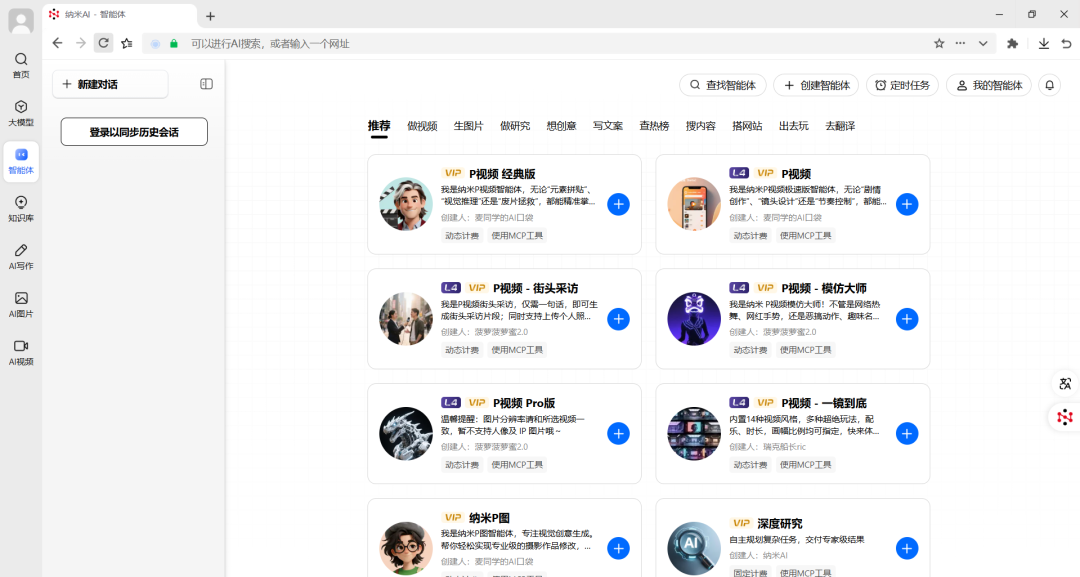Add the P视频 经典版 agent with plus
The width and height of the screenshot is (1080, 577).
pos(618,204)
